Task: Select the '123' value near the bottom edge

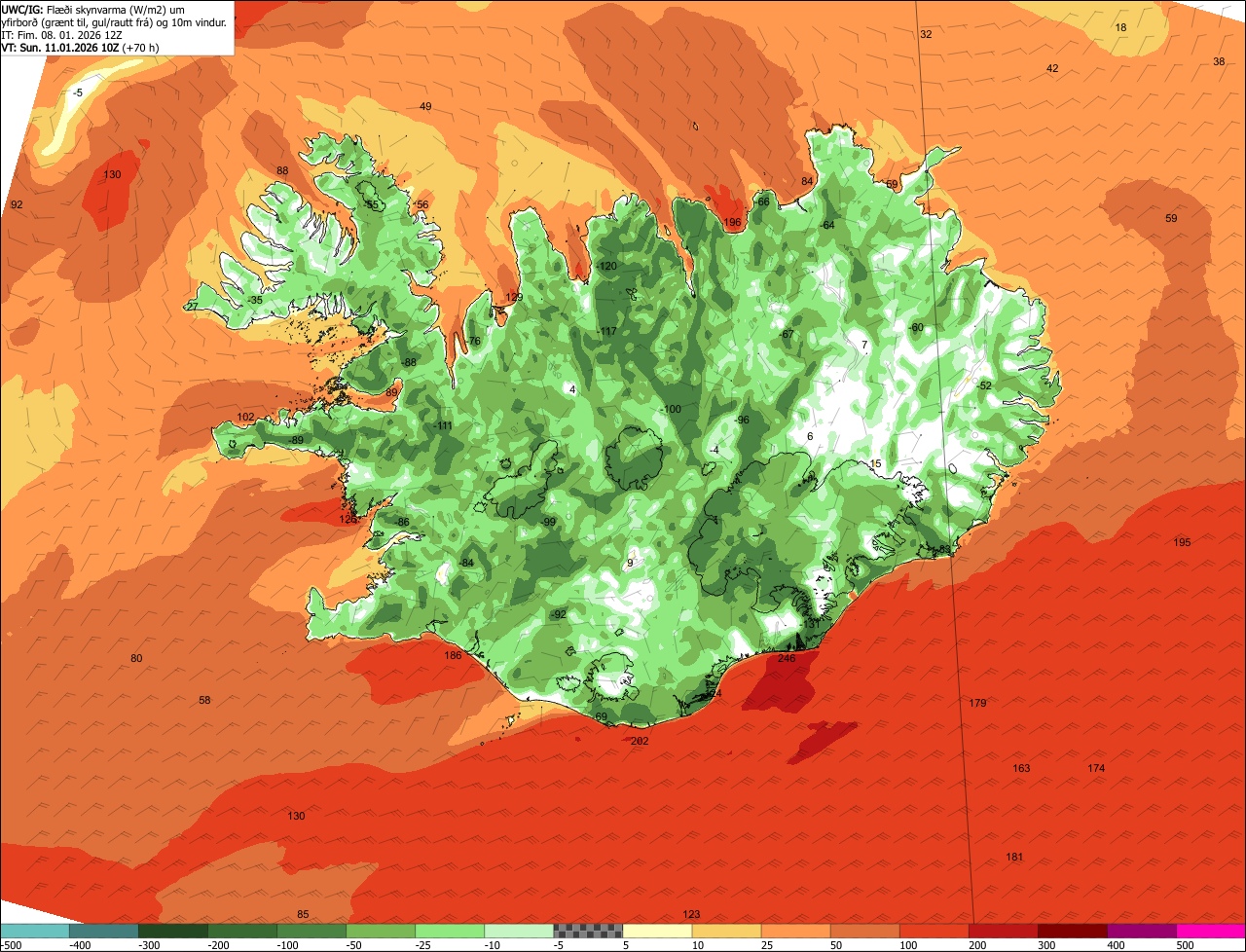Action: click(x=691, y=914)
